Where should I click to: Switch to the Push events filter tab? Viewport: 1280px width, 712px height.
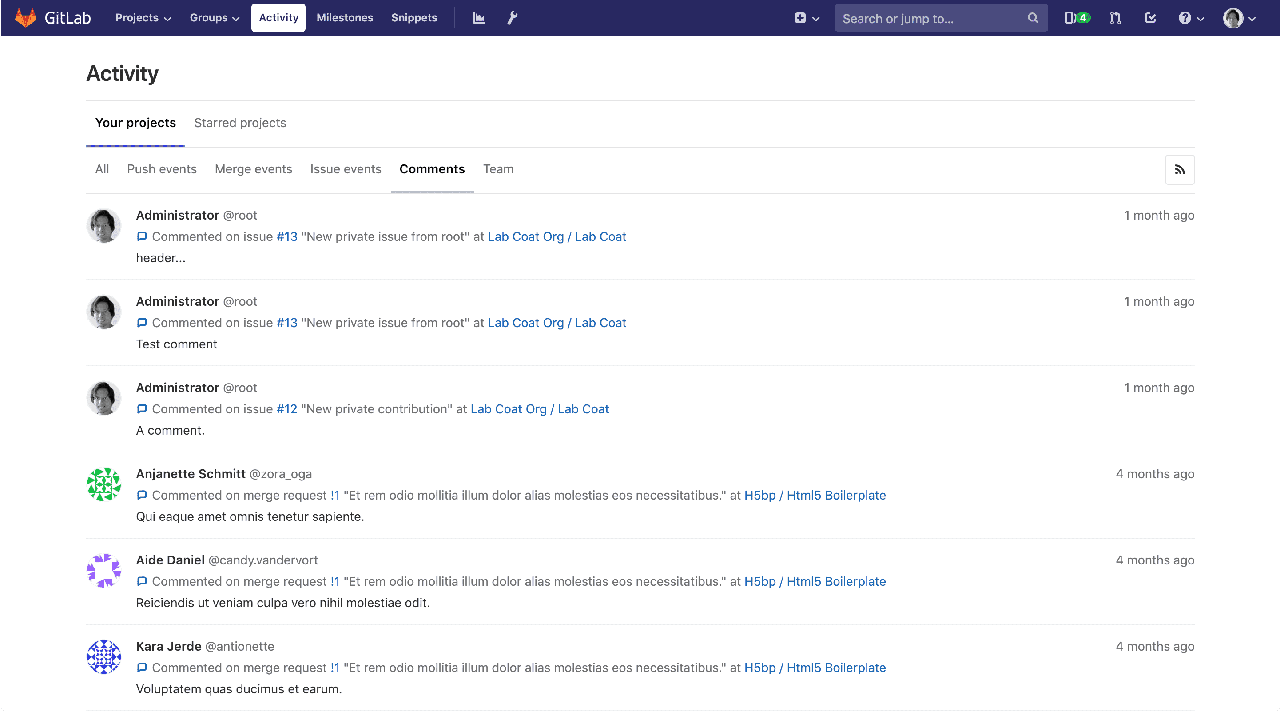[x=161, y=168]
